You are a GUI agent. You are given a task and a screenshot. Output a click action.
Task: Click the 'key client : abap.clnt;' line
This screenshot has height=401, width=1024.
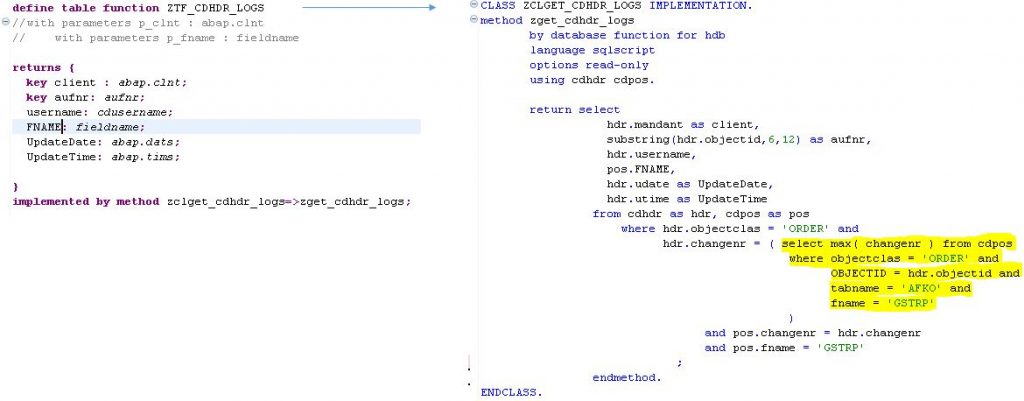106,82
